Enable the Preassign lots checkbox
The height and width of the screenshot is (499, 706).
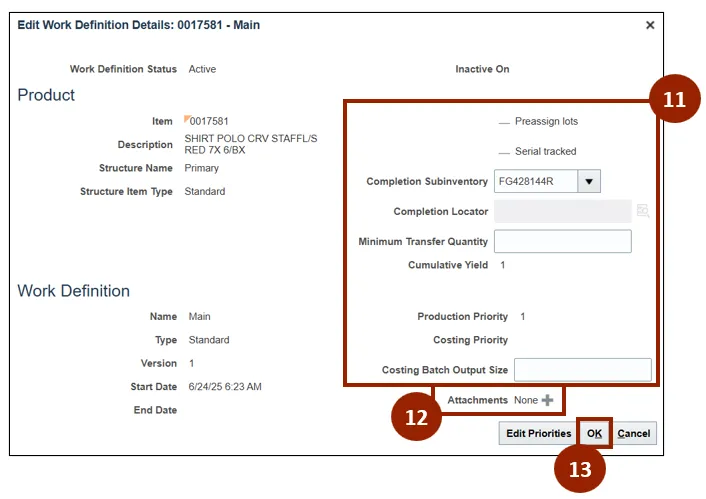coord(504,122)
